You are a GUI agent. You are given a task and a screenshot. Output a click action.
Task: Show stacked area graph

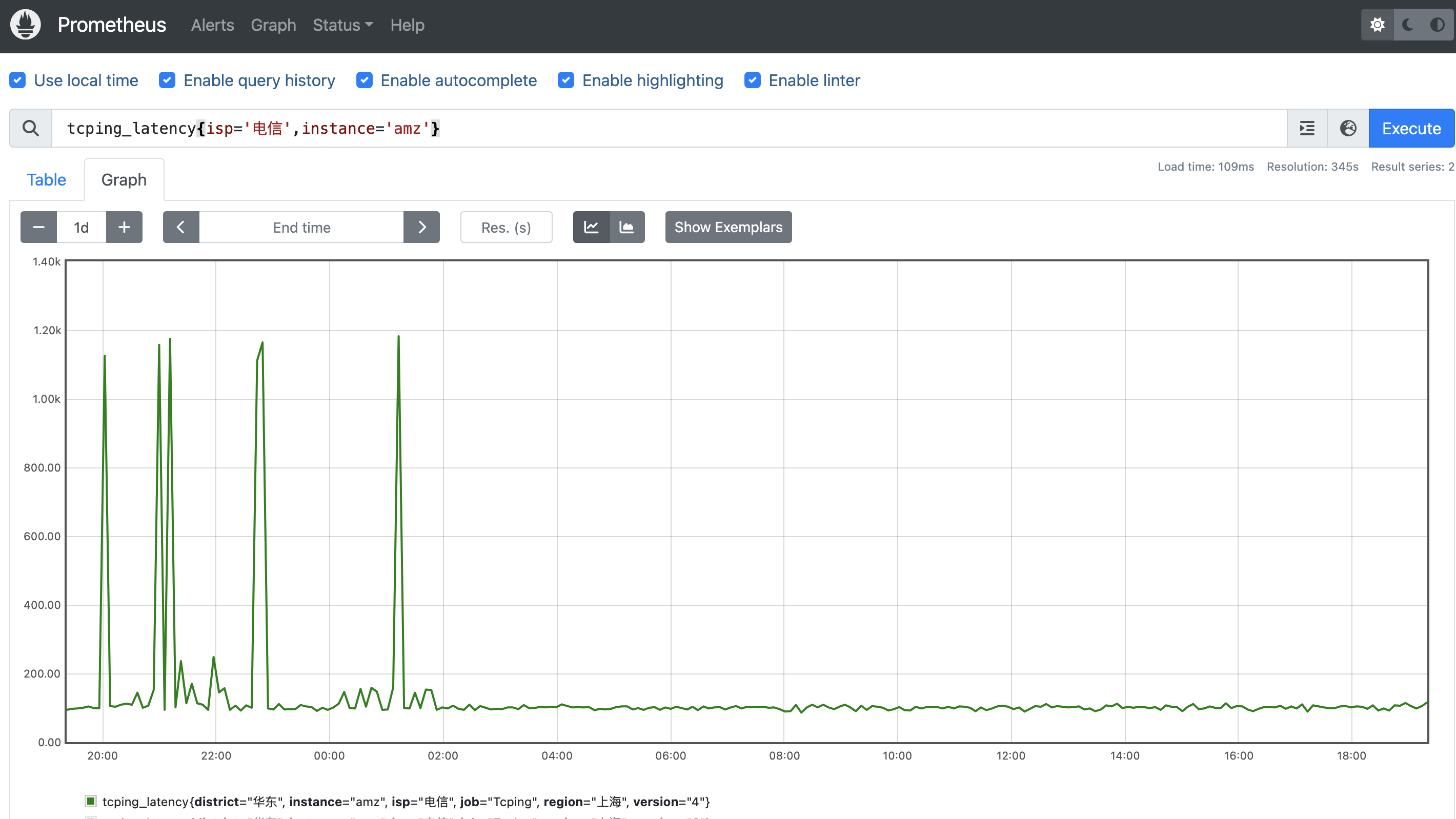(627, 227)
